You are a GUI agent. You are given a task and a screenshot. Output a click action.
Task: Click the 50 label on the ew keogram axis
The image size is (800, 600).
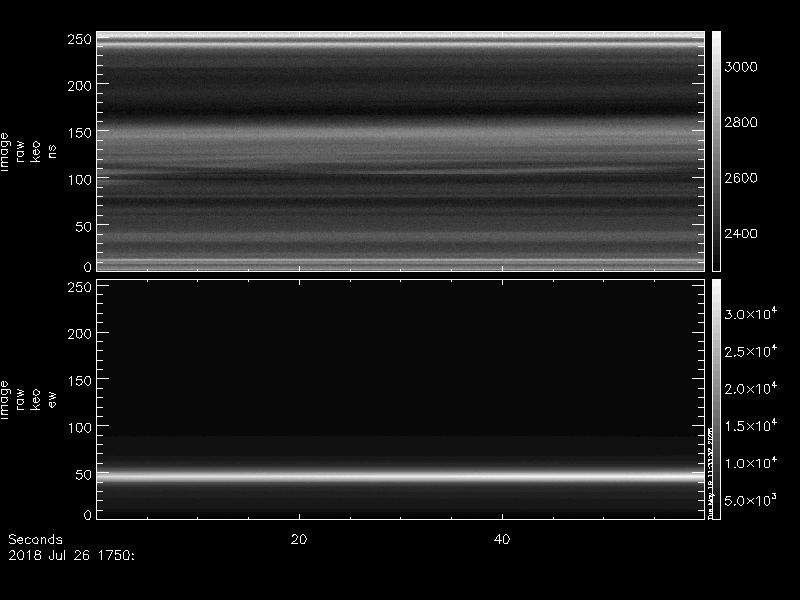[x=83, y=474]
